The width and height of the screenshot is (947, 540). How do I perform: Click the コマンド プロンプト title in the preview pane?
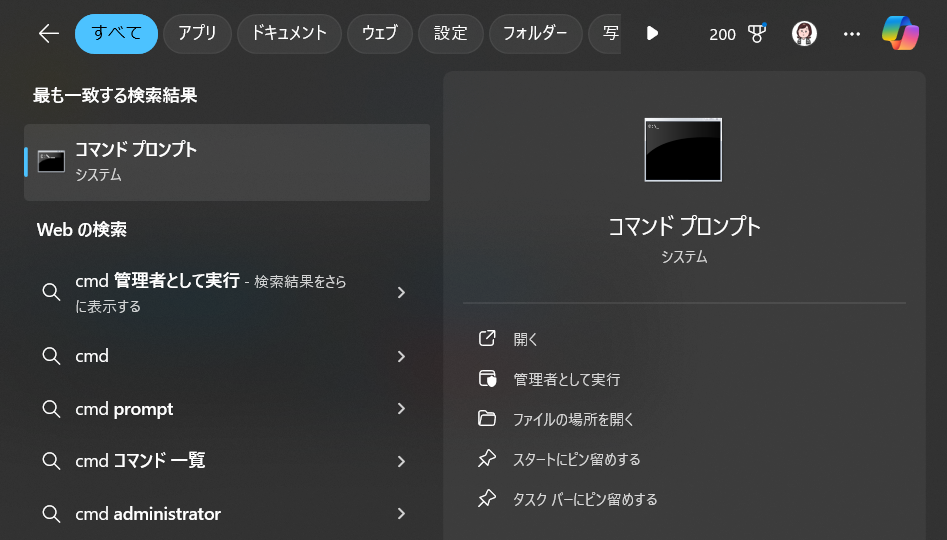click(x=684, y=227)
